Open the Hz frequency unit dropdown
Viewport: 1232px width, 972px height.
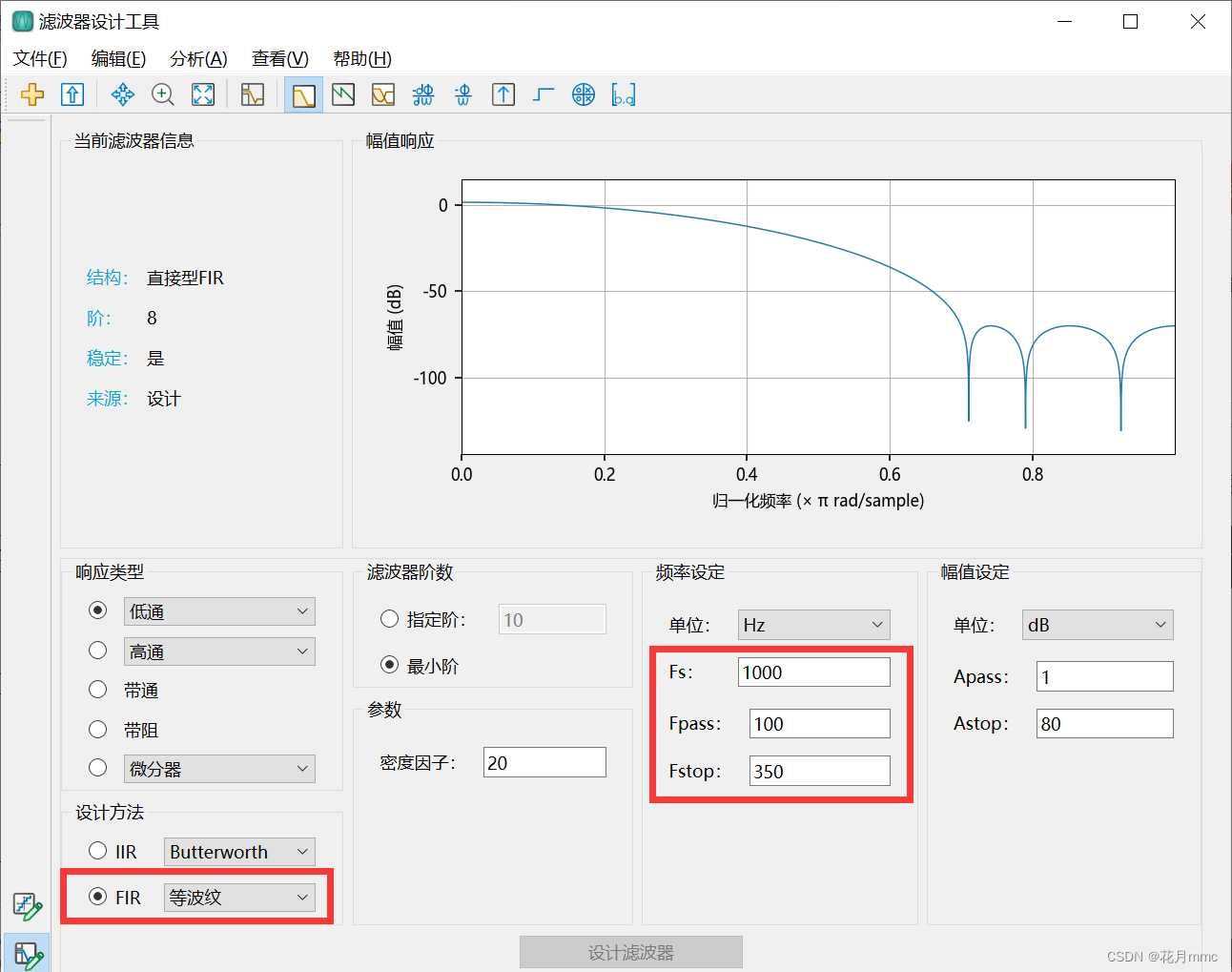813,625
